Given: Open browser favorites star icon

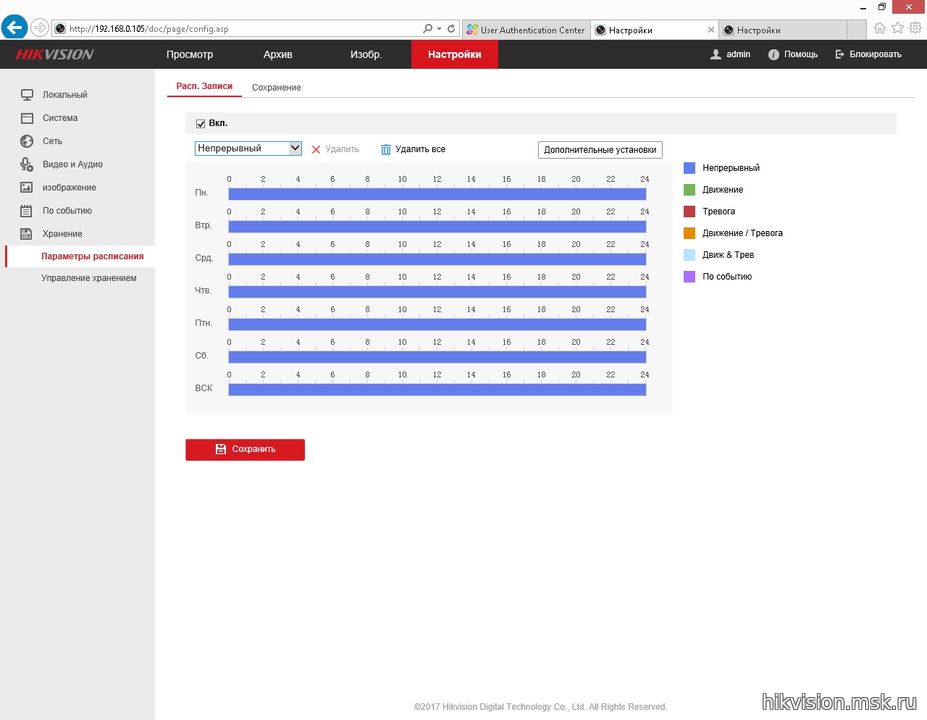Looking at the screenshot, I should click(897, 28).
